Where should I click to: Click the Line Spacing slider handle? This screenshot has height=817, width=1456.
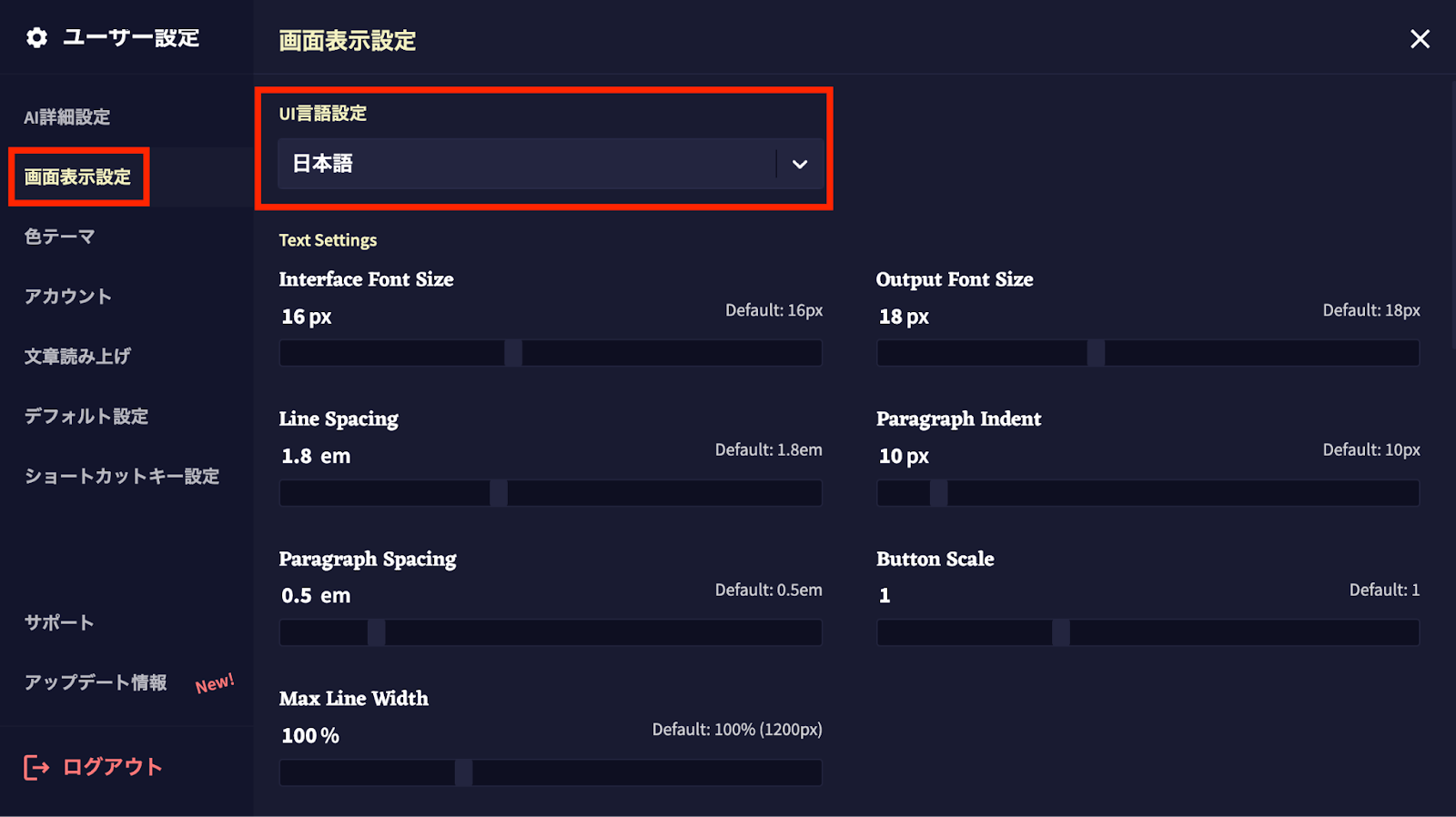tap(499, 493)
